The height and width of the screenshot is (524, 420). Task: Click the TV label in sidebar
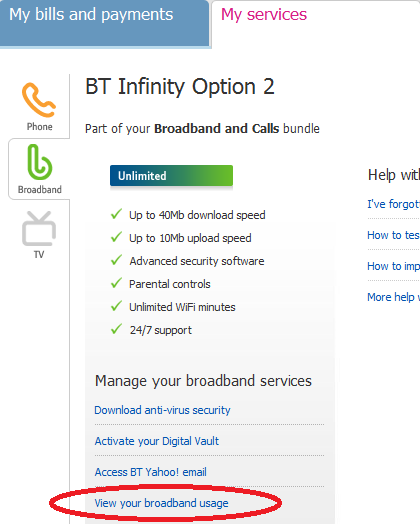coord(39,254)
